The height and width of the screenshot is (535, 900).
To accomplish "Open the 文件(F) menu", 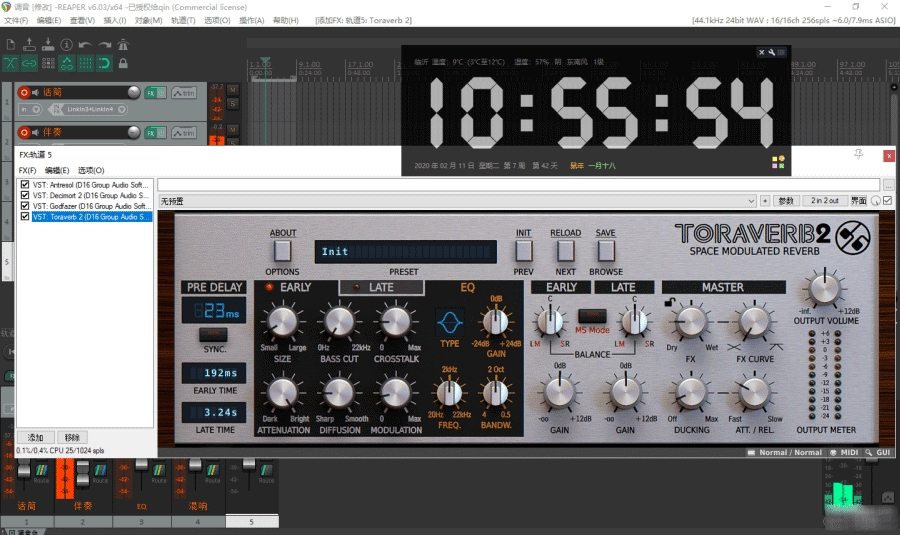I will point(16,20).
